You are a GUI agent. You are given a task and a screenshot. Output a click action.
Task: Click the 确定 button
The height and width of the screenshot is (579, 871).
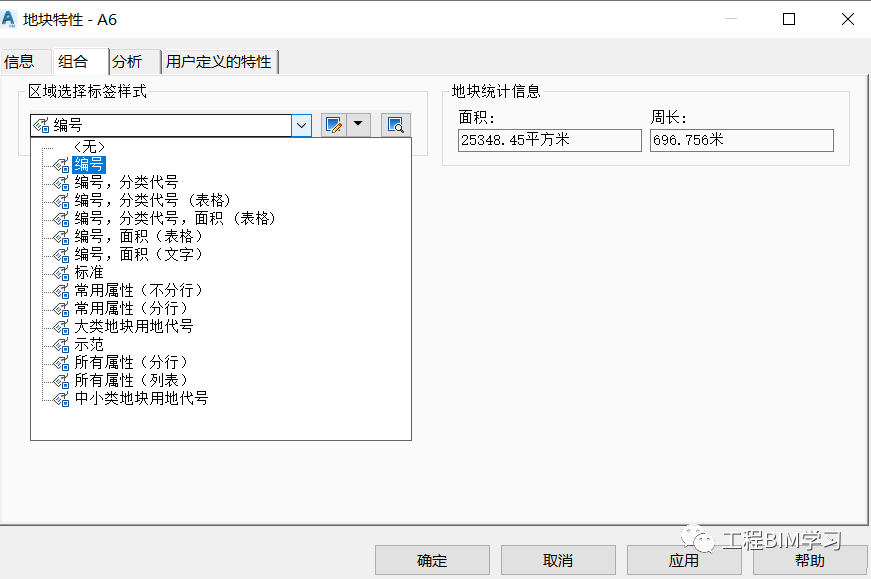432,560
